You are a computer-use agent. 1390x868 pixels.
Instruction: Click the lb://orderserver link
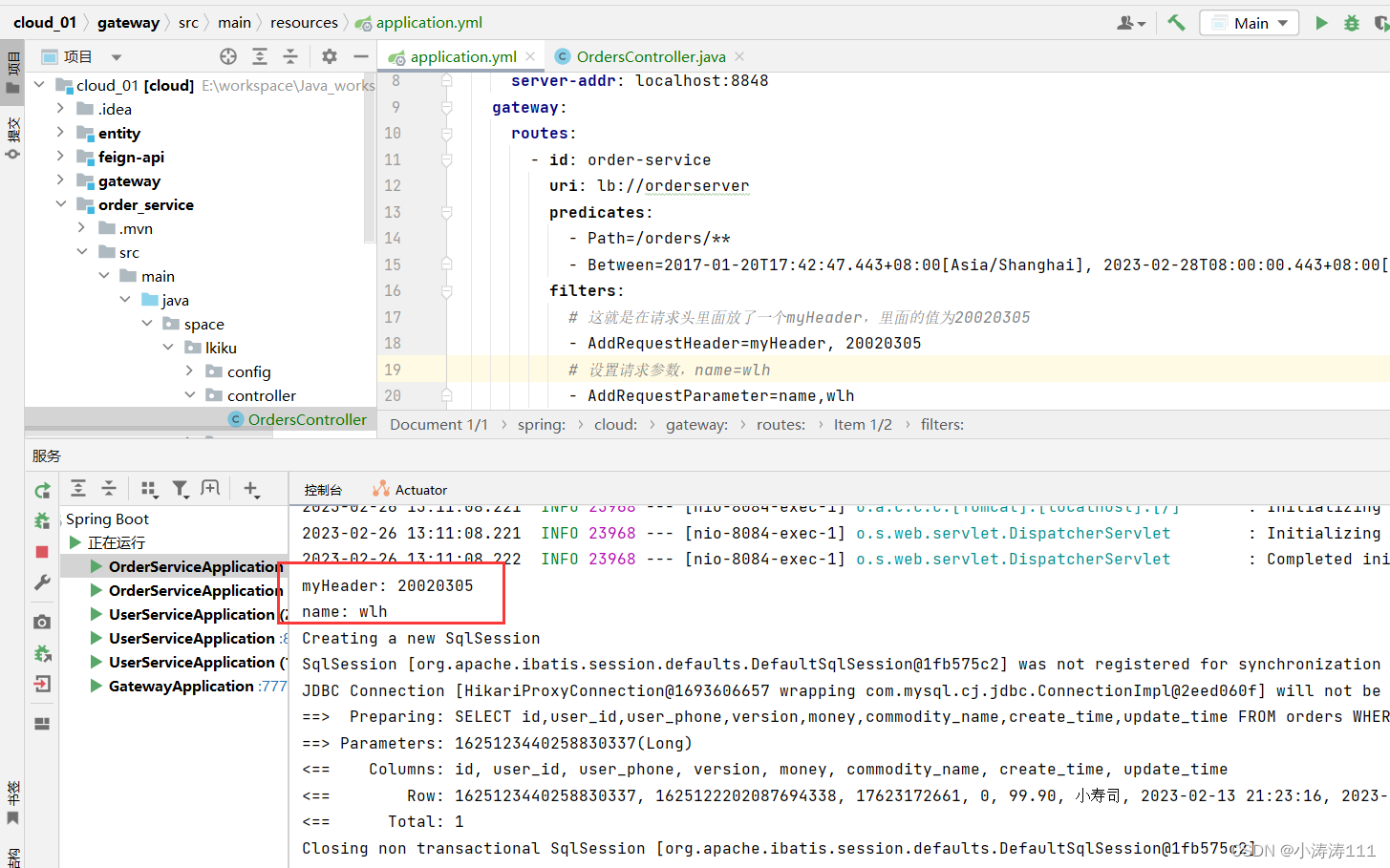(702, 185)
